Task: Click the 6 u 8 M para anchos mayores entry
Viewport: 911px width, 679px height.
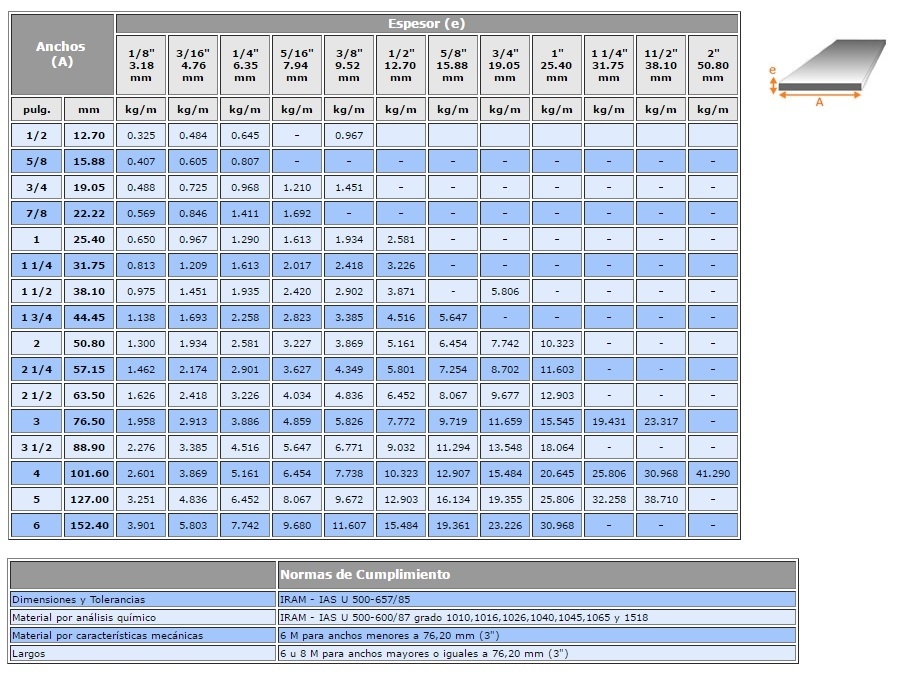Action: [537, 653]
